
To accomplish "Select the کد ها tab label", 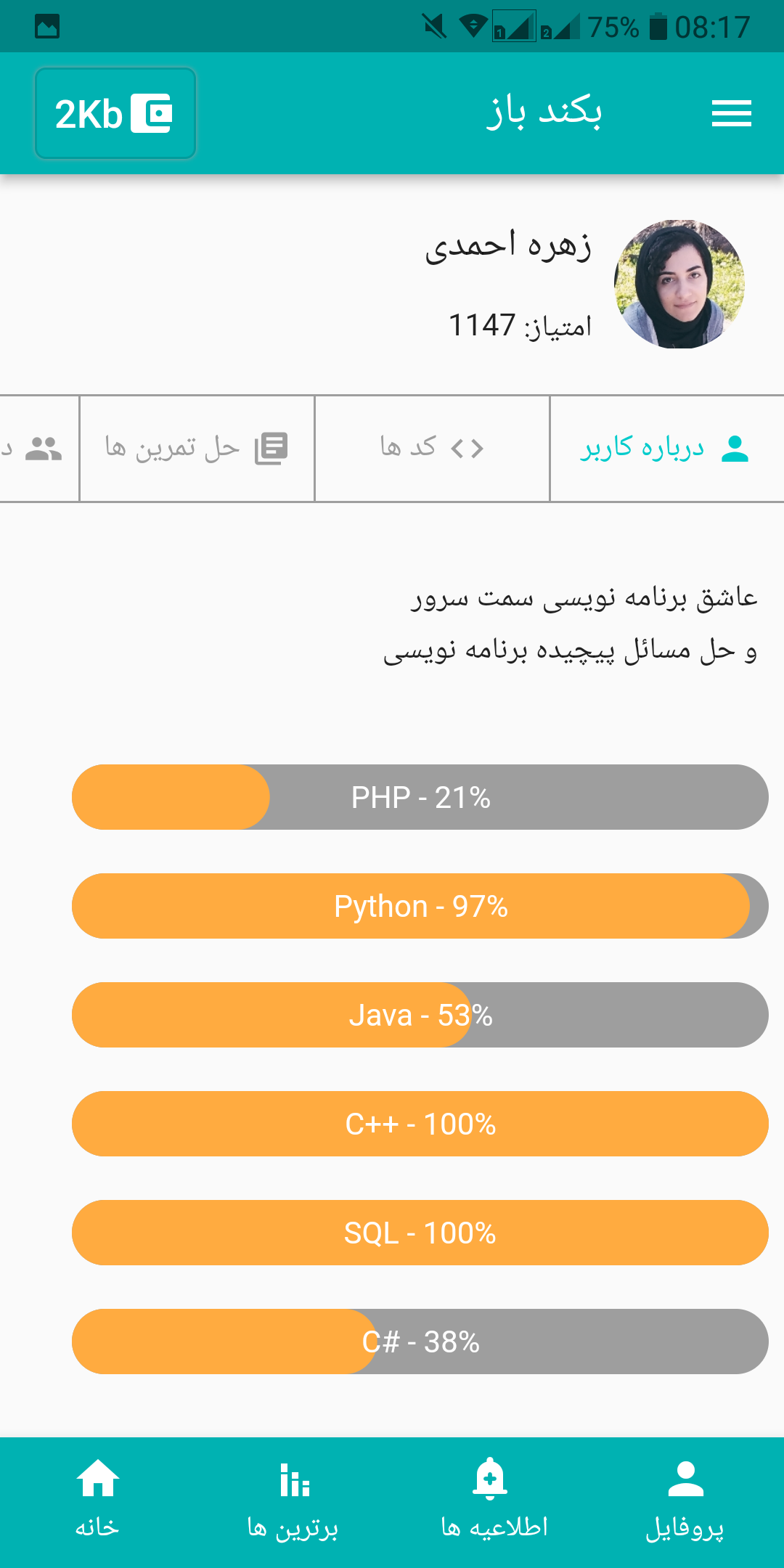I will click(408, 447).
